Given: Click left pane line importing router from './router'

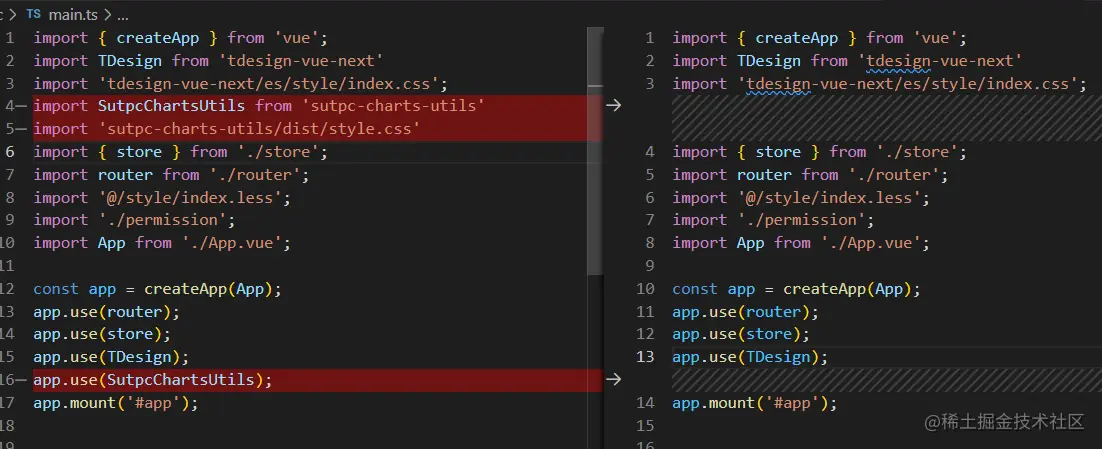Looking at the screenshot, I should (x=171, y=175).
